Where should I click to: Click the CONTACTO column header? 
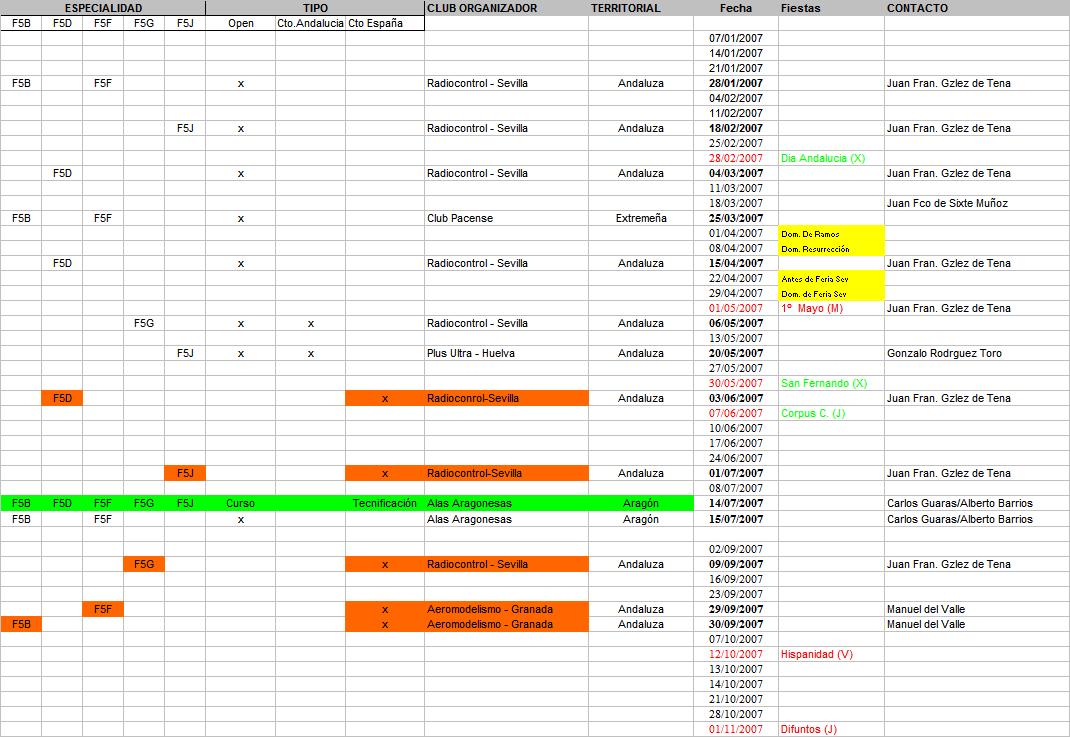pyautogui.click(x=917, y=8)
